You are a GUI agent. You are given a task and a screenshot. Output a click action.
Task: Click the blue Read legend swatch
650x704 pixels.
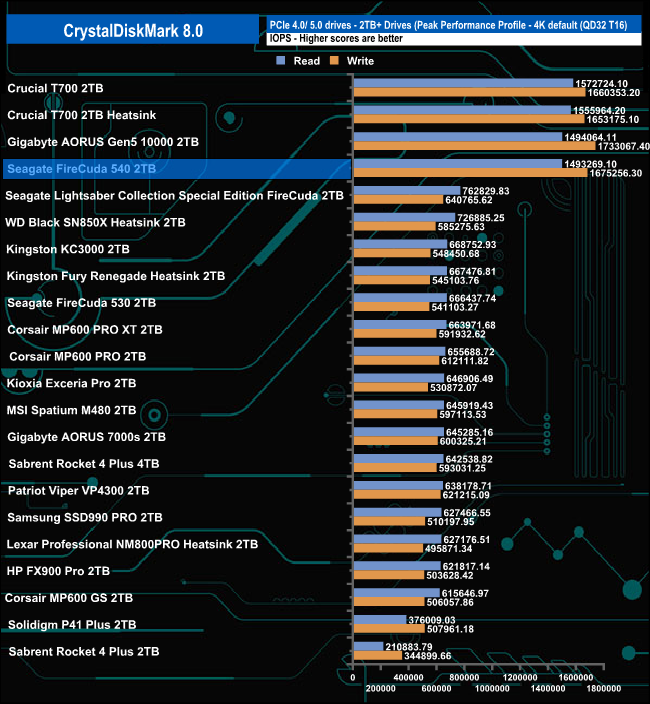coord(281,61)
